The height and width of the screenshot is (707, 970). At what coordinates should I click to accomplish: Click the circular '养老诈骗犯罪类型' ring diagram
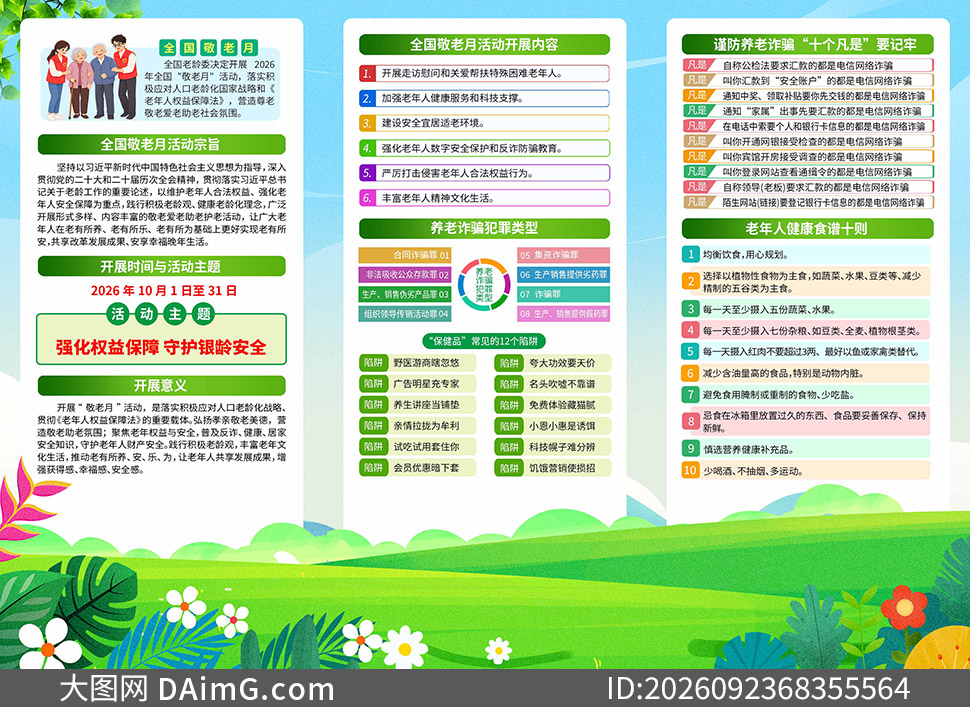point(484,284)
